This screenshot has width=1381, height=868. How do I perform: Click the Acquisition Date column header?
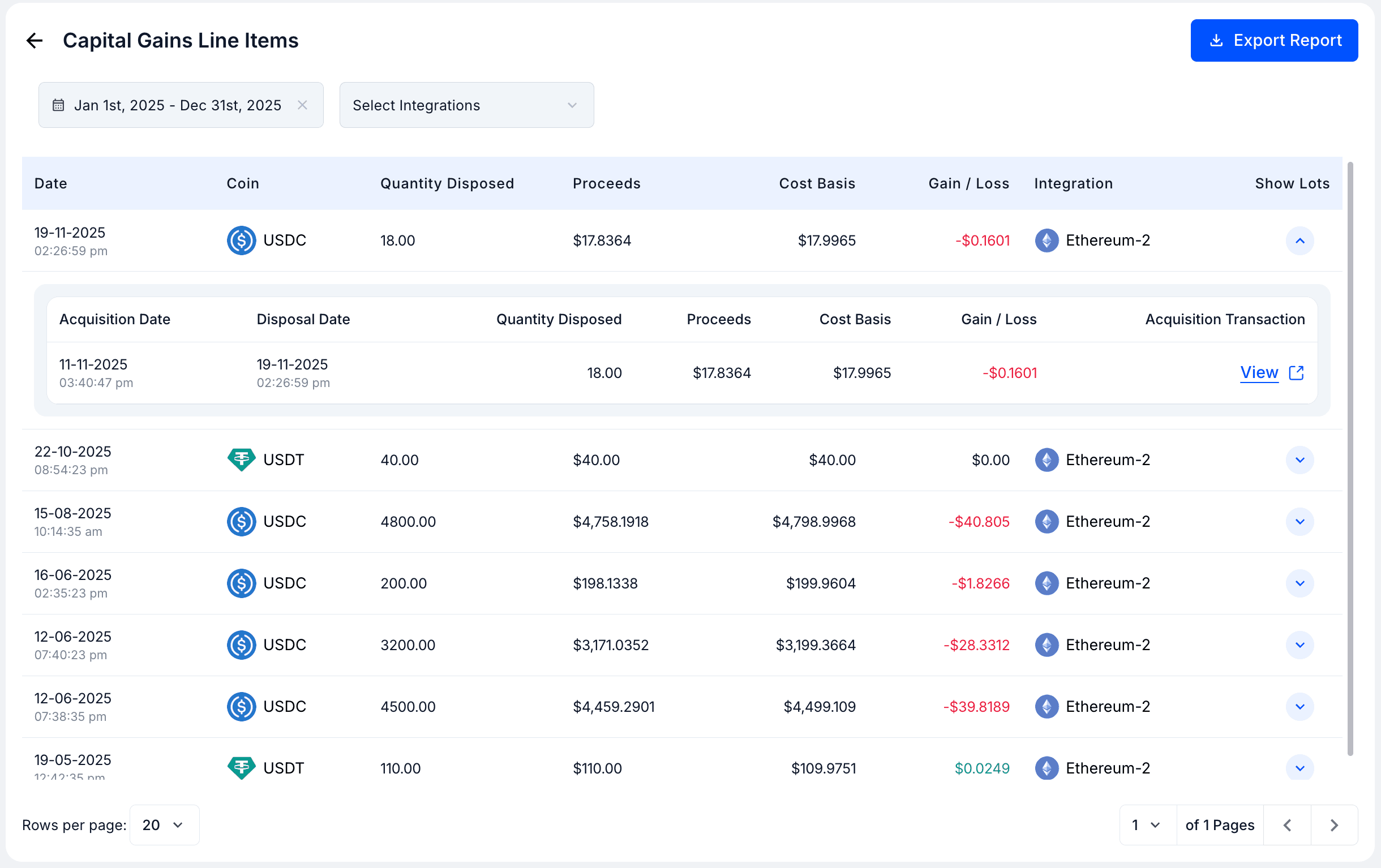click(115, 319)
